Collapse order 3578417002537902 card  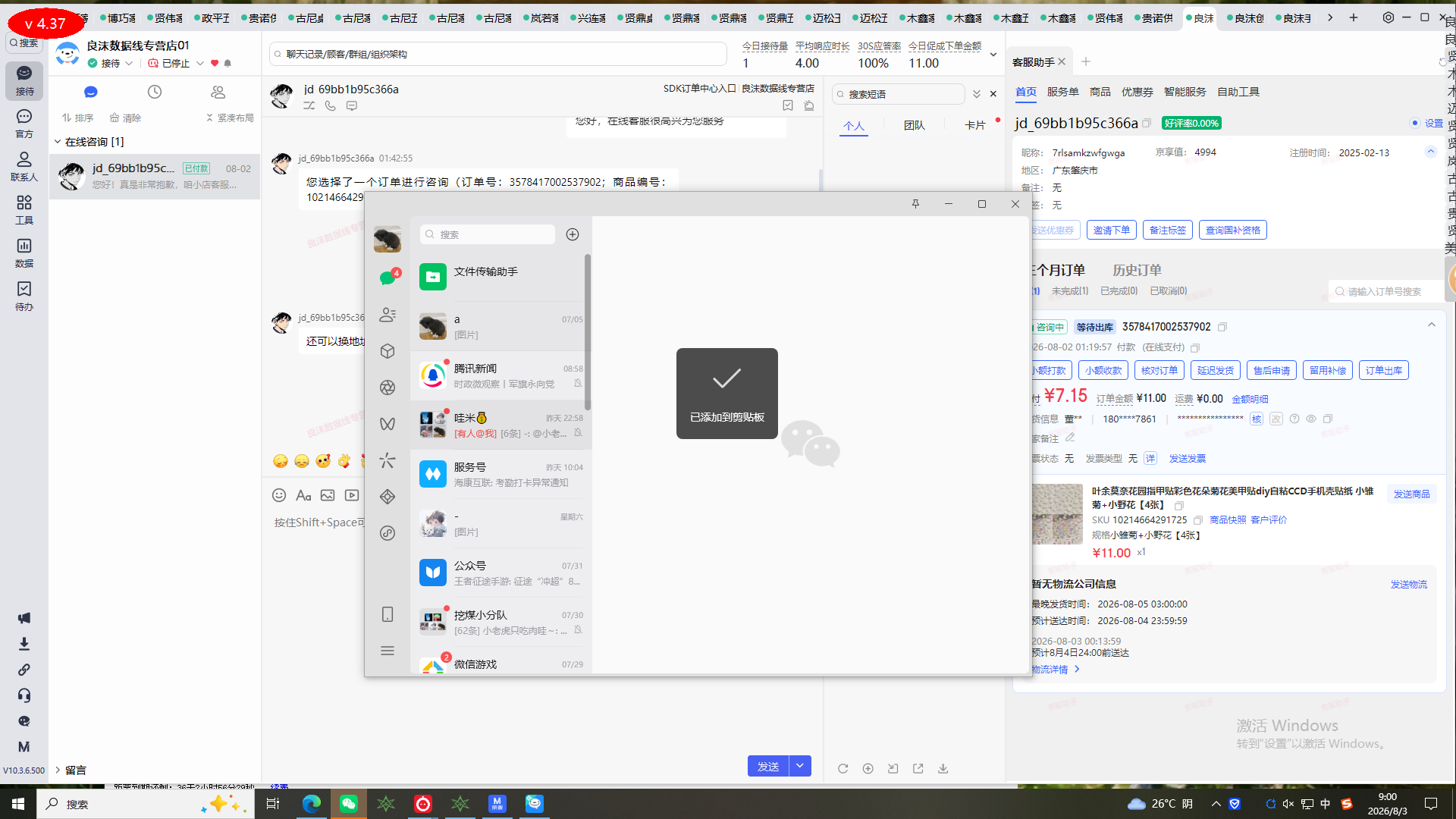tap(1432, 325)
